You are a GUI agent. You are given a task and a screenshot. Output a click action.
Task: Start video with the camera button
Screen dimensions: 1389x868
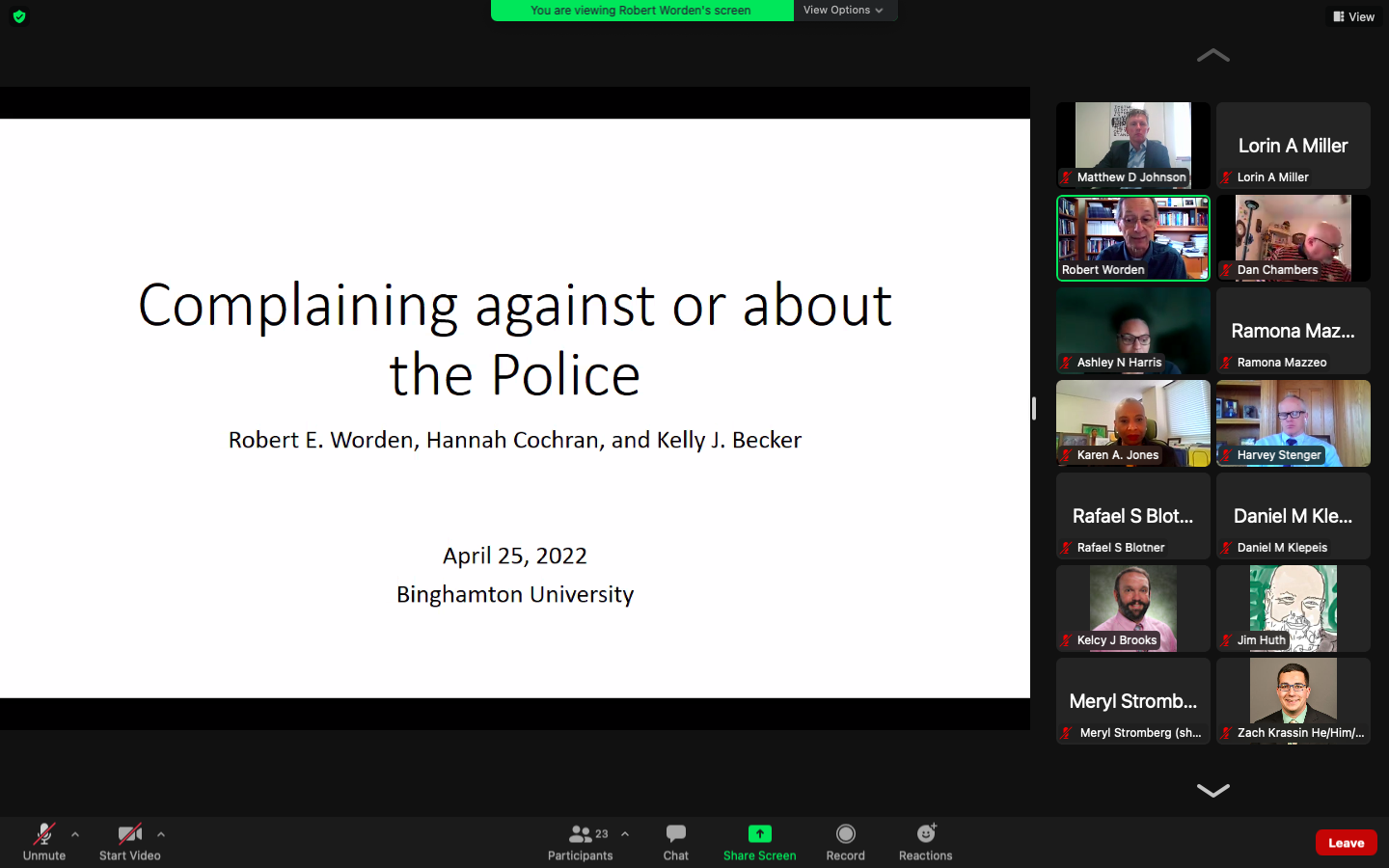coord(129,841)
